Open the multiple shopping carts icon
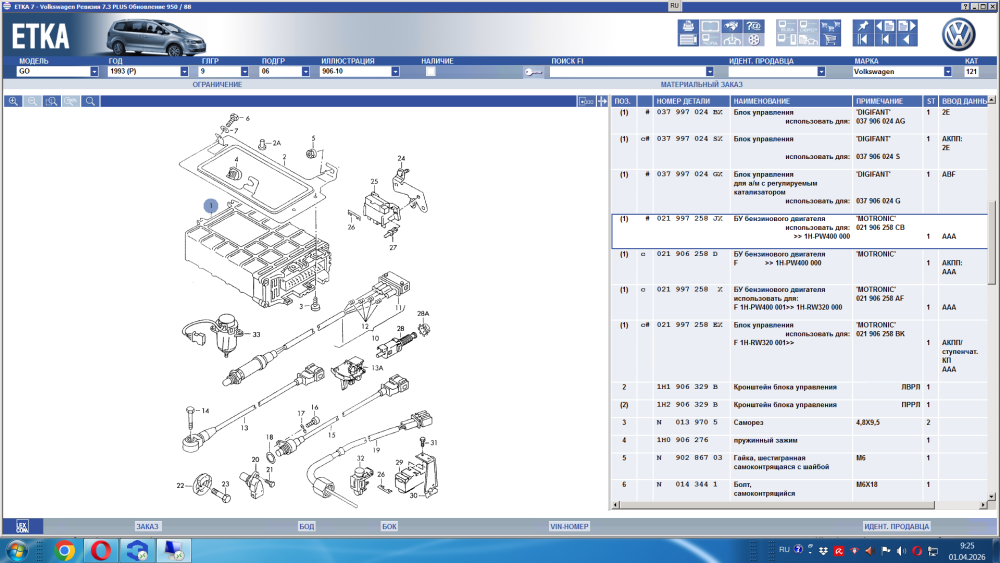The image size is (1000, 563). click(x=830, y=26)
